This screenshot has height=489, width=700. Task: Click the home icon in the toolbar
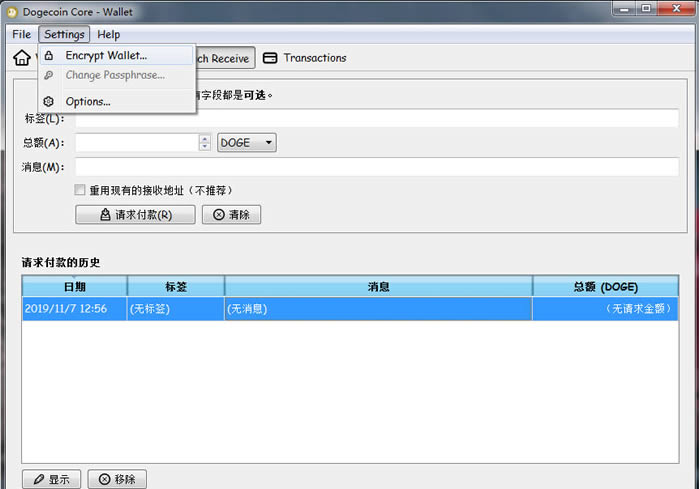pos(21,58)
